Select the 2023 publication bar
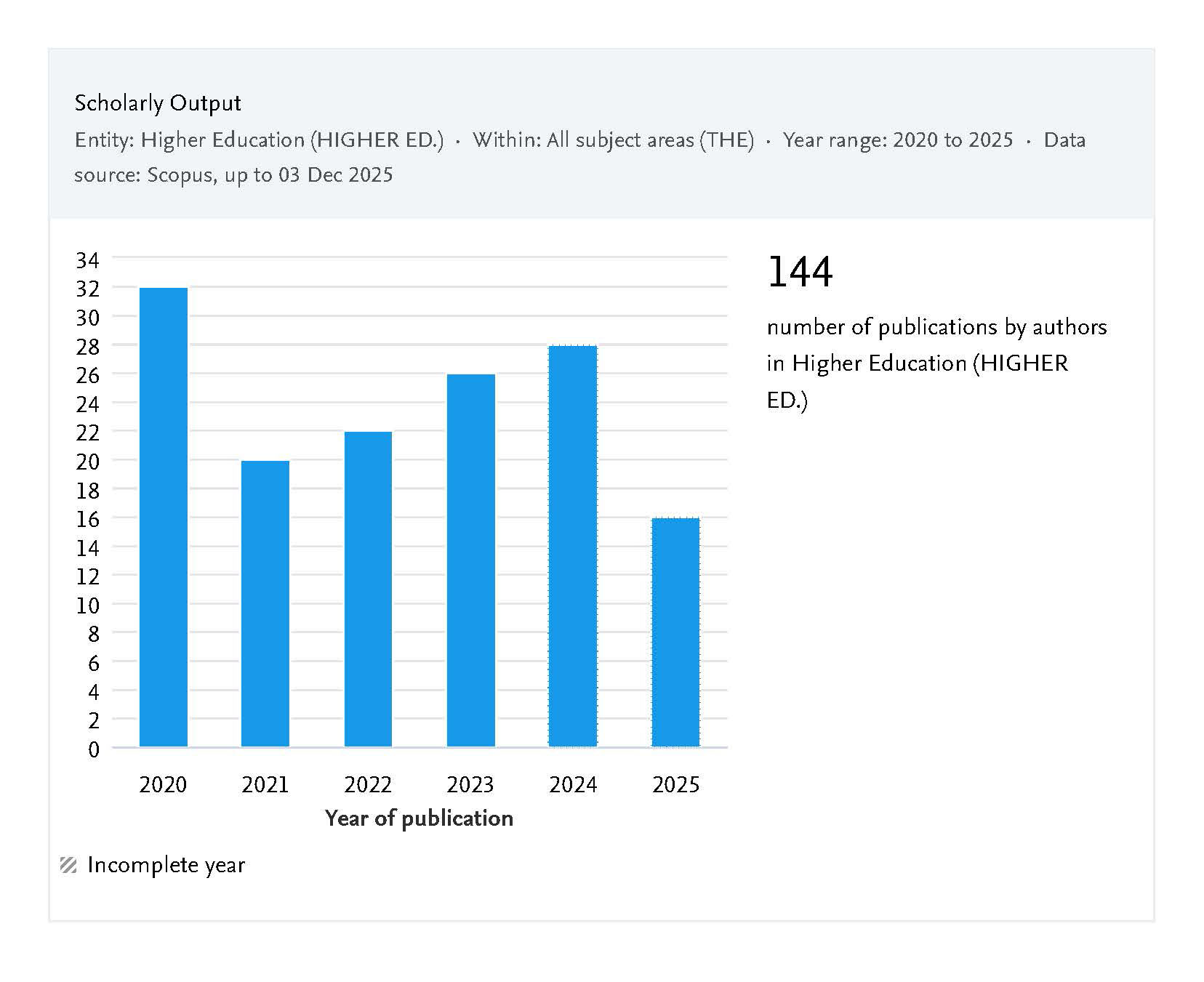Viewport: 1204px width, 982px height. tap(470, 560)
